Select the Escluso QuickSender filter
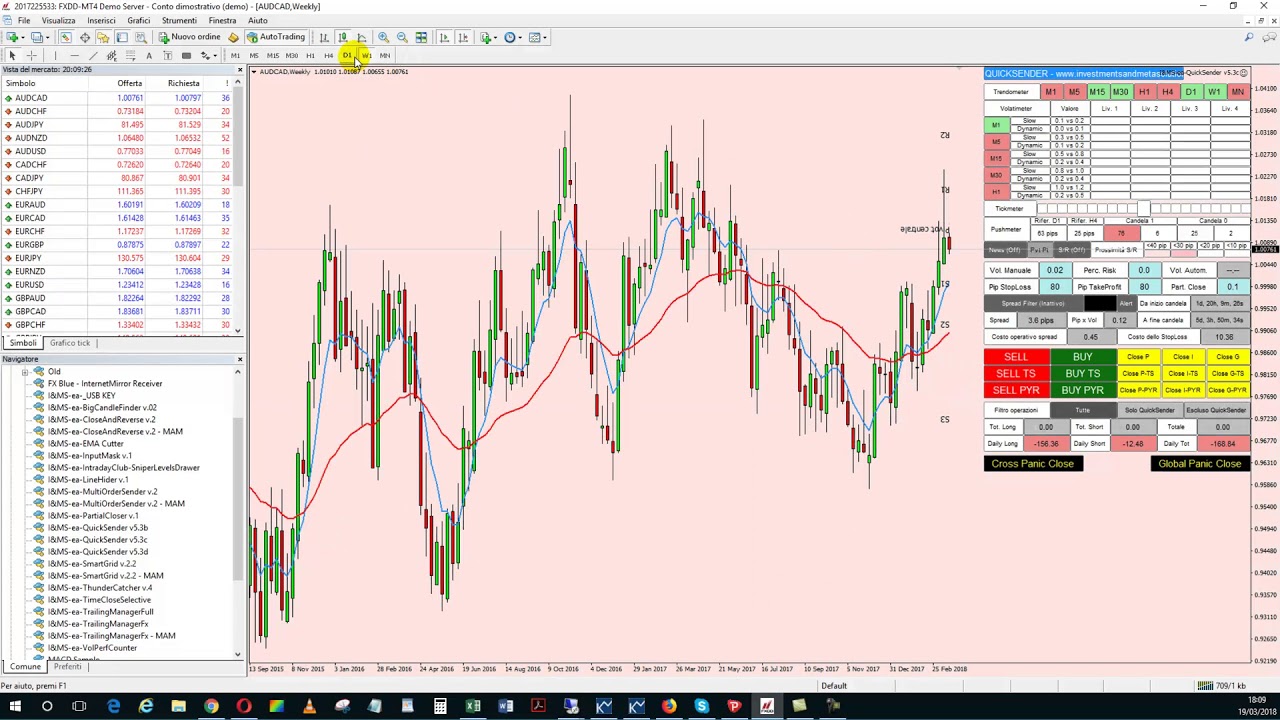1280x720 pixels. [x=1216, y=410]
